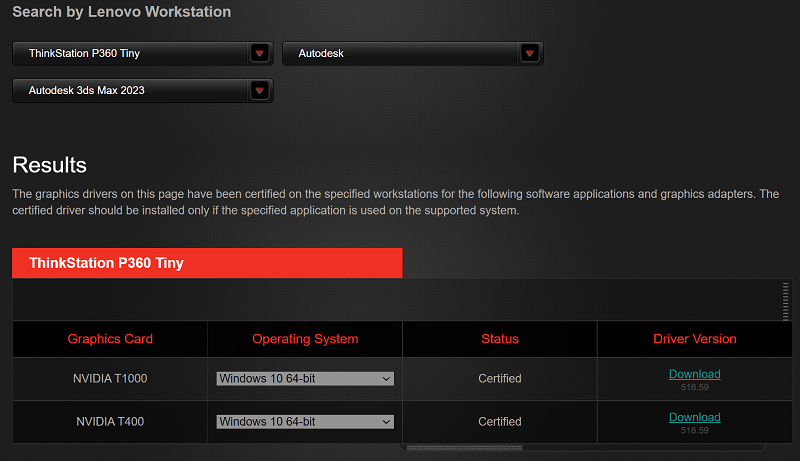The image size is (800, 461).
Task: Click the Search by Lenovo Workstation heading
Action: coord(121,12)
